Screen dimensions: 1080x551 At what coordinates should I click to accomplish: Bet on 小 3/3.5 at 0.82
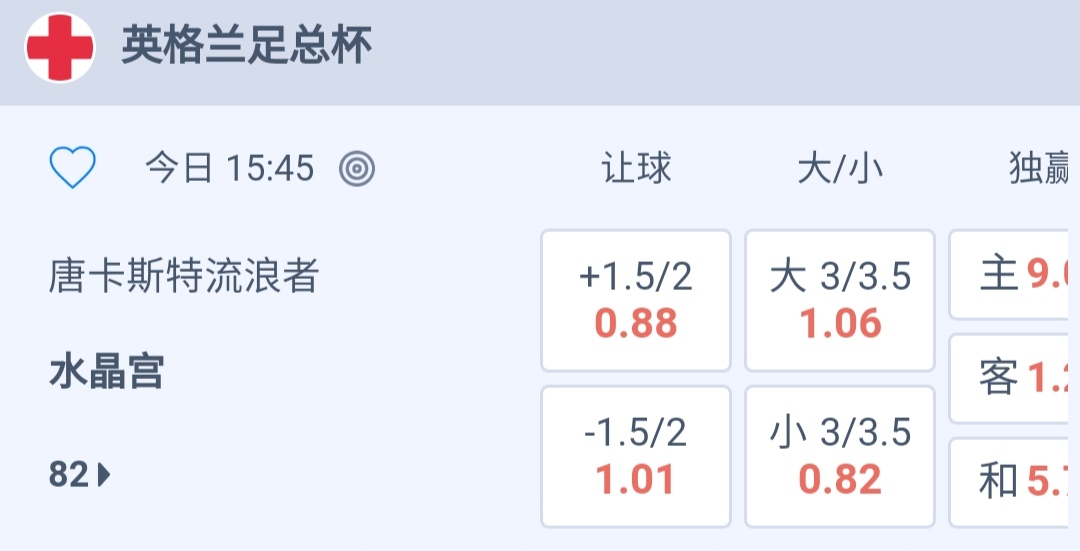click(840, 456)
